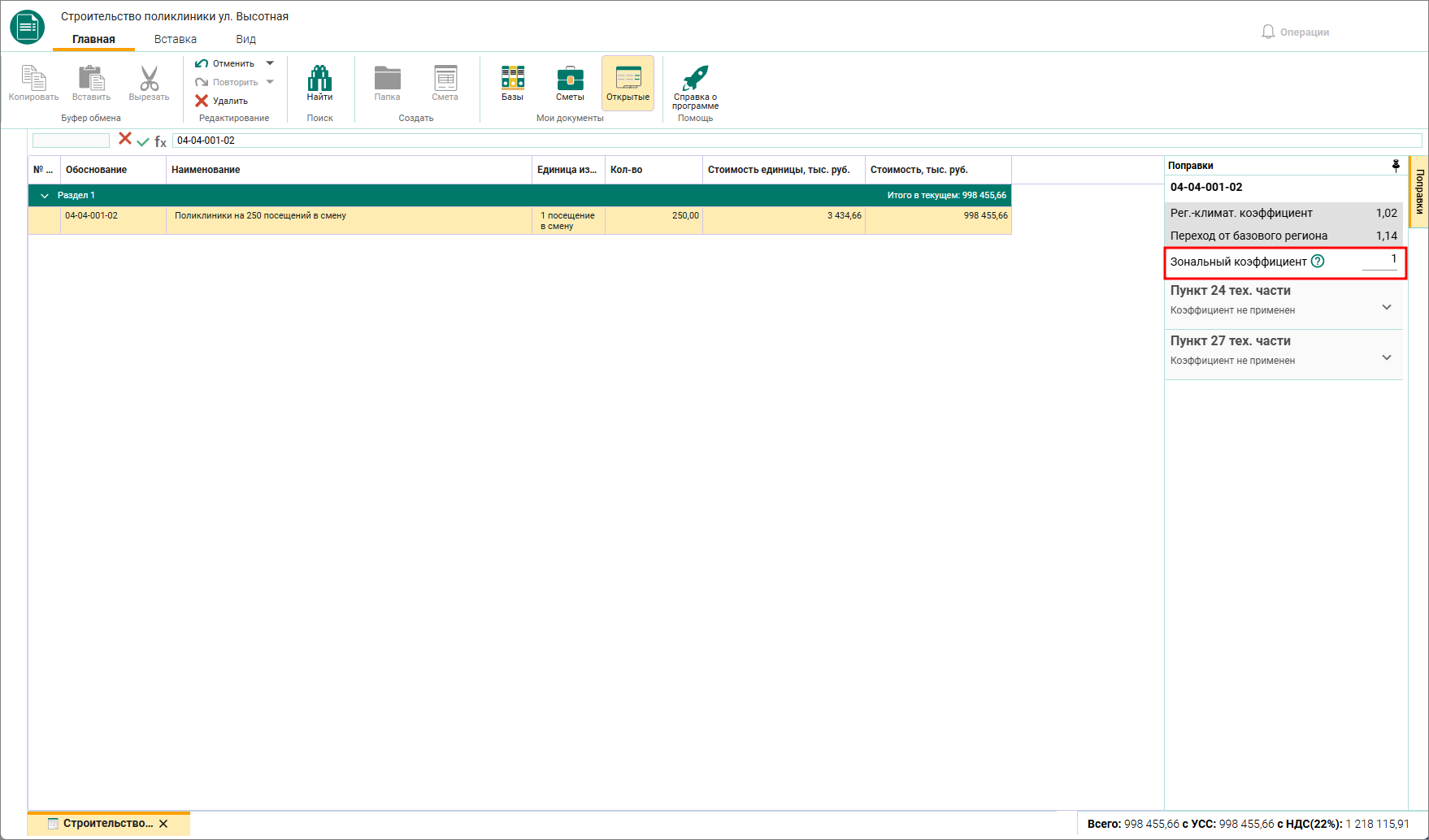
Task: Confirm formula entry with green checkmark
Action: (143, 141)
